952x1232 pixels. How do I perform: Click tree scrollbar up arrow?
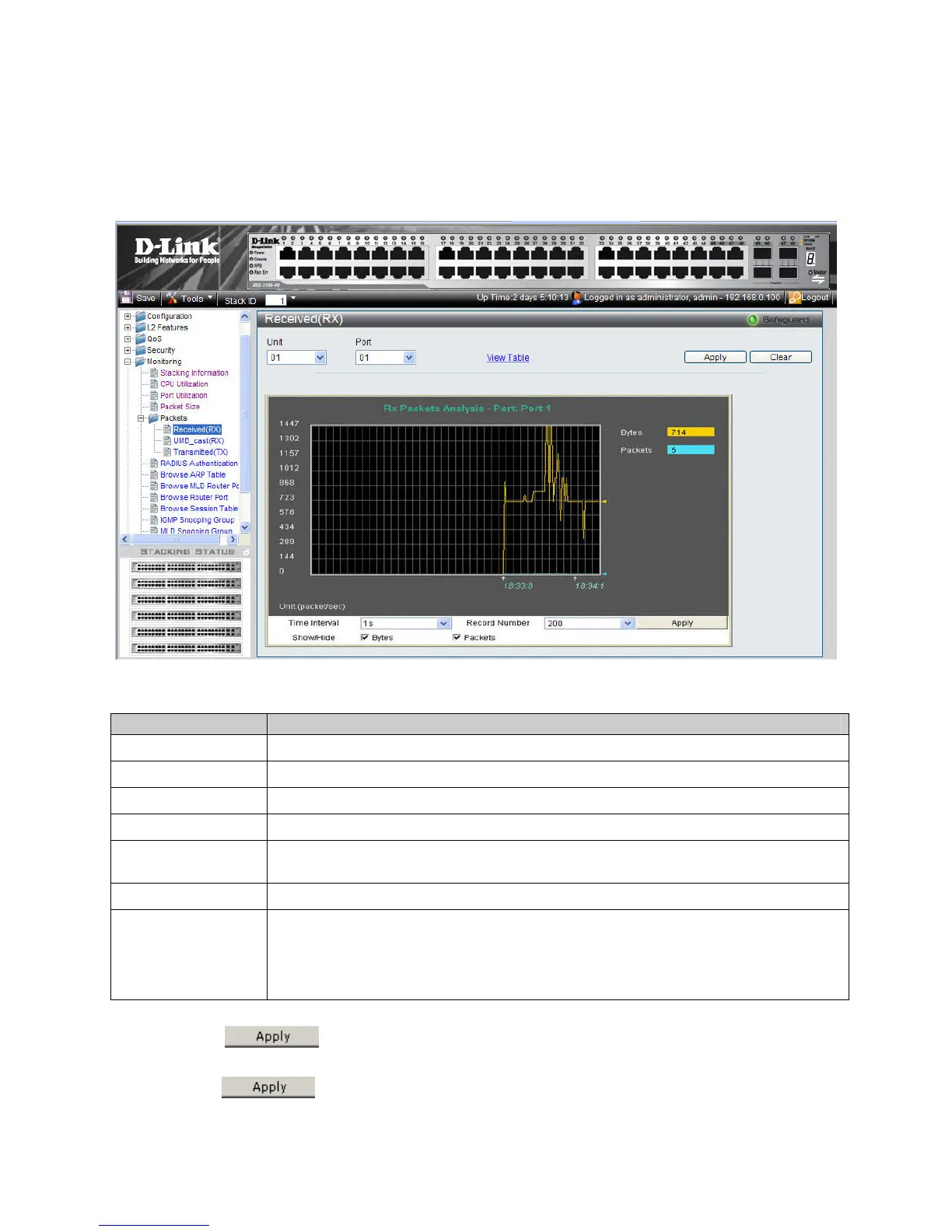pos(245,317)
